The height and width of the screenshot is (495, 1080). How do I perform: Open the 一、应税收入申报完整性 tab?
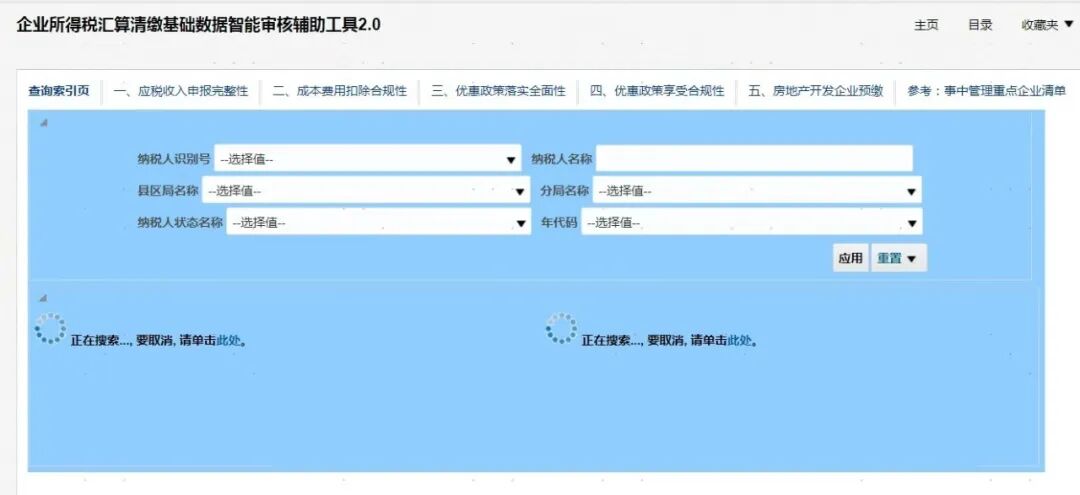tap(181, 91)
